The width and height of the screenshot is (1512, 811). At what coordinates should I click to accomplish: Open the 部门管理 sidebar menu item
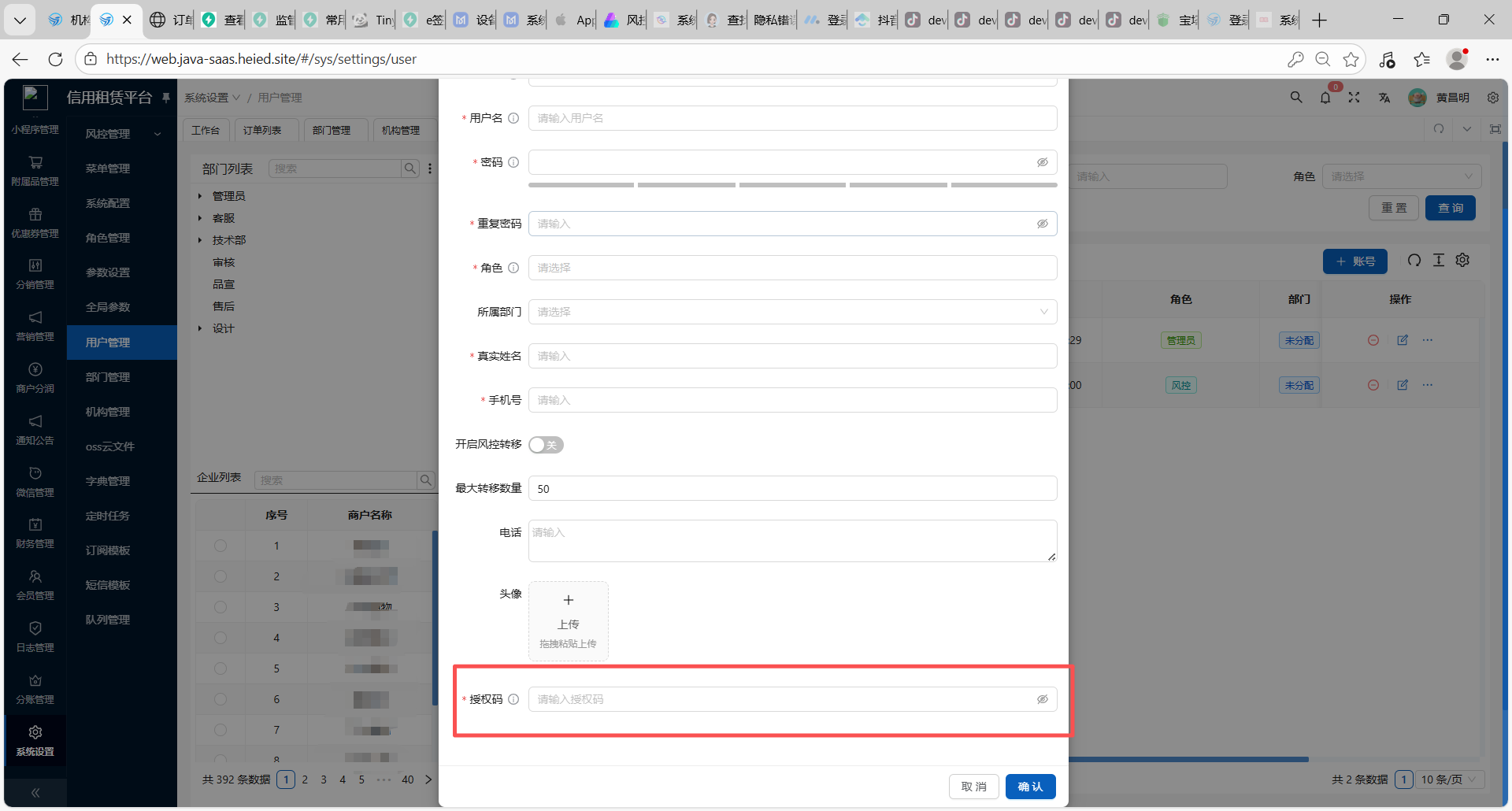[108, 377]
